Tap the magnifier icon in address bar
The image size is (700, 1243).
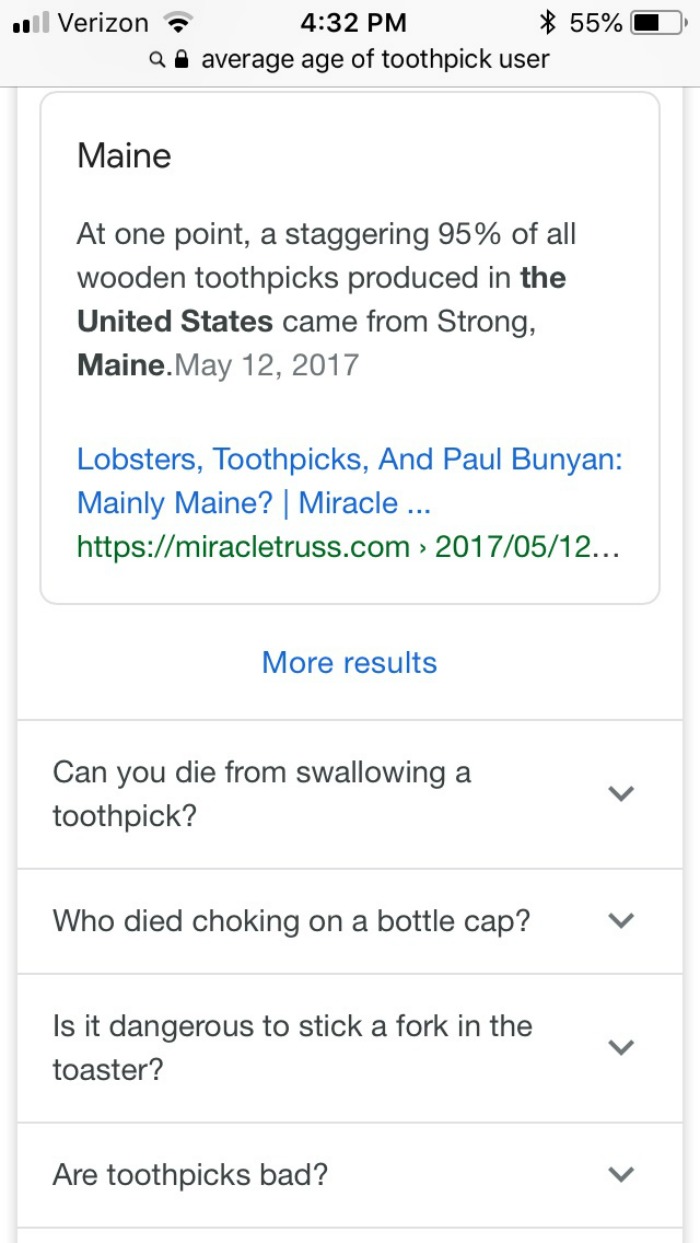tap(157, 60)
